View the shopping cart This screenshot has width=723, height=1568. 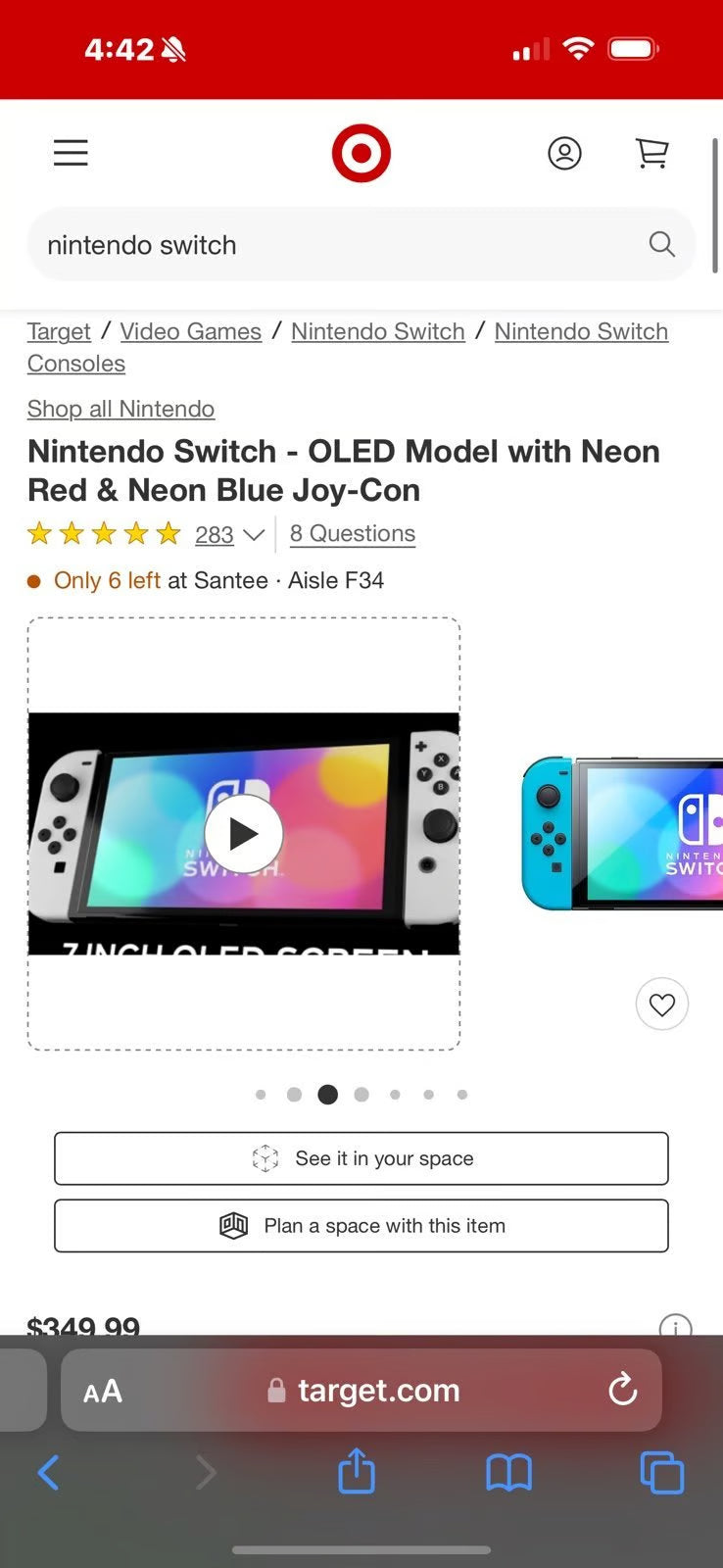(x=651, y=153)
